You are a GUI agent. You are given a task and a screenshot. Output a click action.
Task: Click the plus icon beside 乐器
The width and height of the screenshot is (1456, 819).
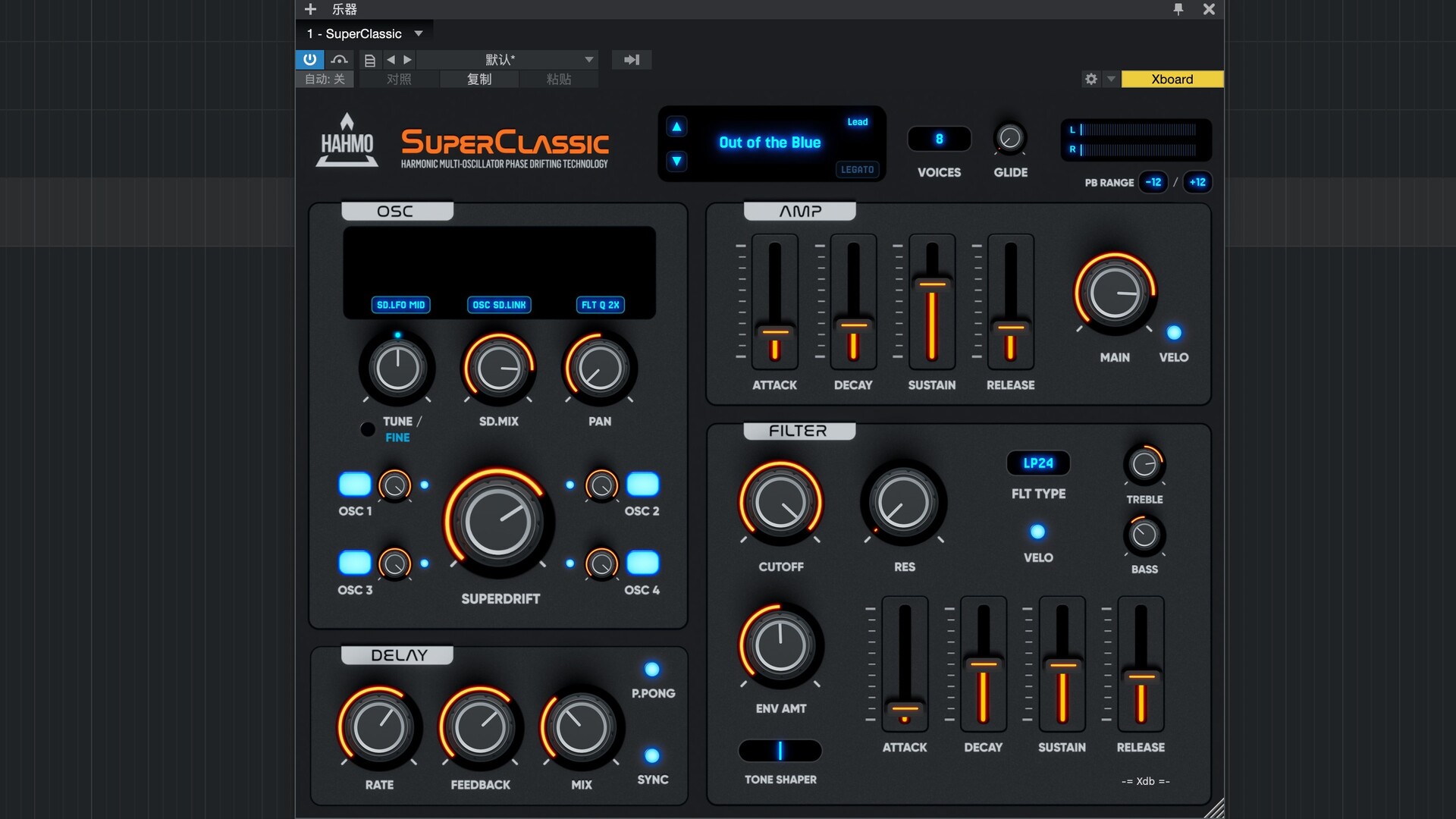(x=310, y=9)
